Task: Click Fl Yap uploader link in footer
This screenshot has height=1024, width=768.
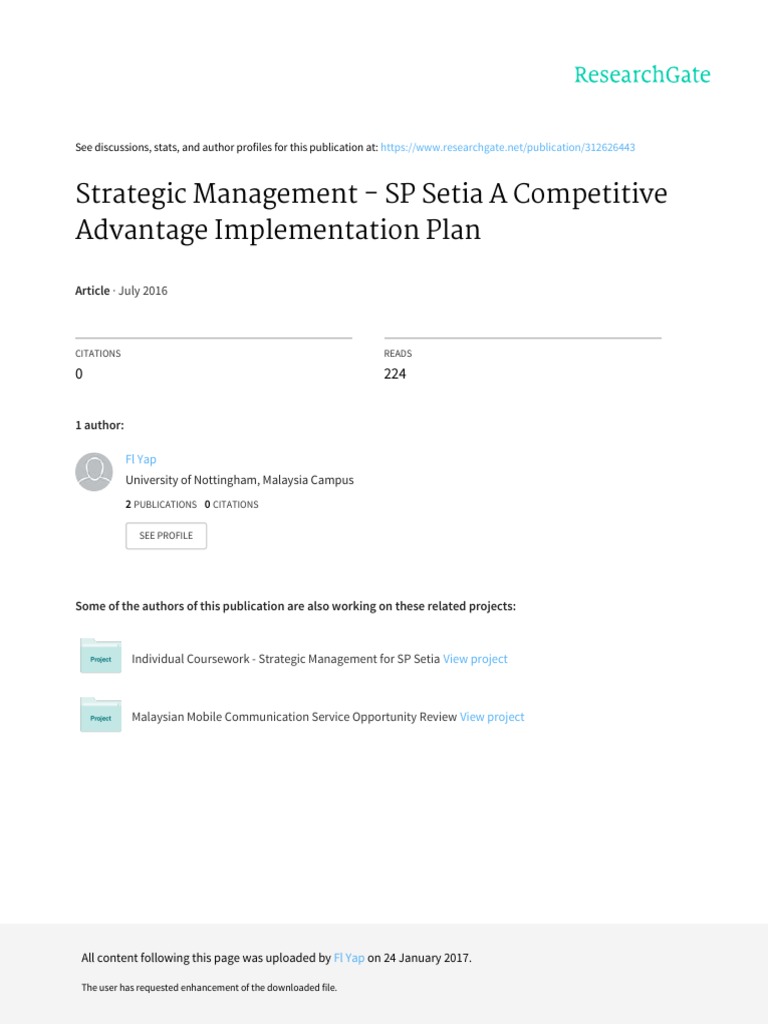Action: coord(349,958)
